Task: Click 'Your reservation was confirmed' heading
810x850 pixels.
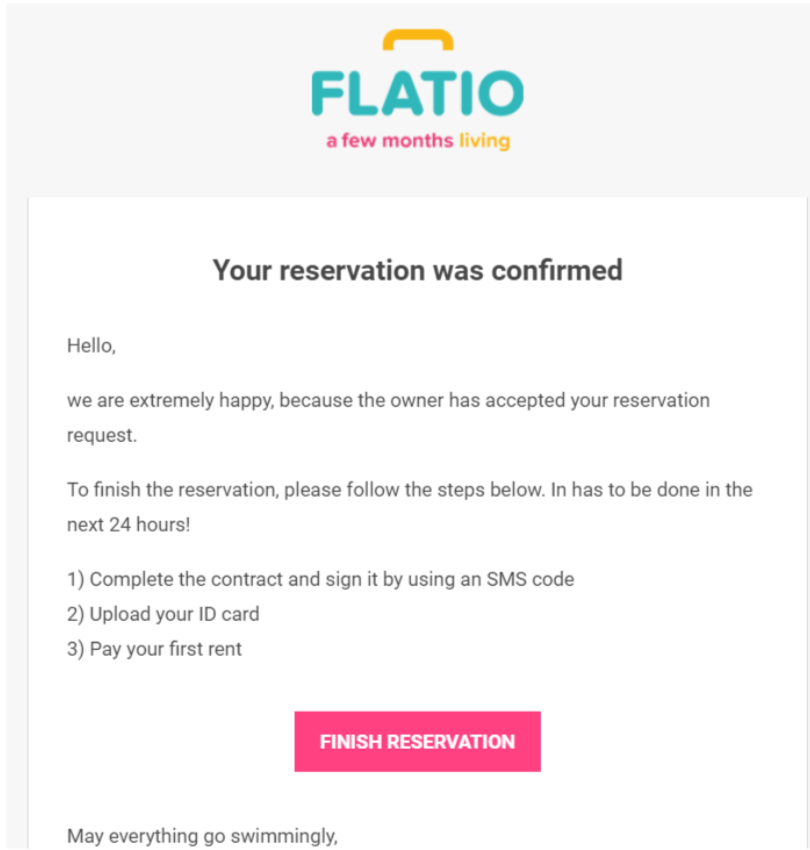Action: (417, 270)
